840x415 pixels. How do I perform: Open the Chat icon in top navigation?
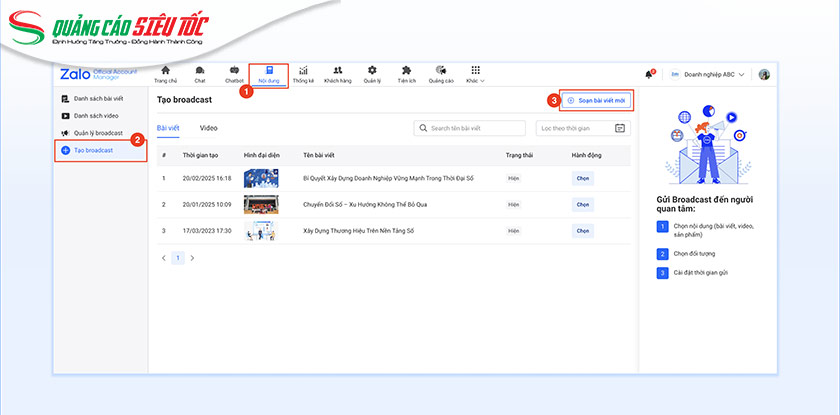coord(200,70)
